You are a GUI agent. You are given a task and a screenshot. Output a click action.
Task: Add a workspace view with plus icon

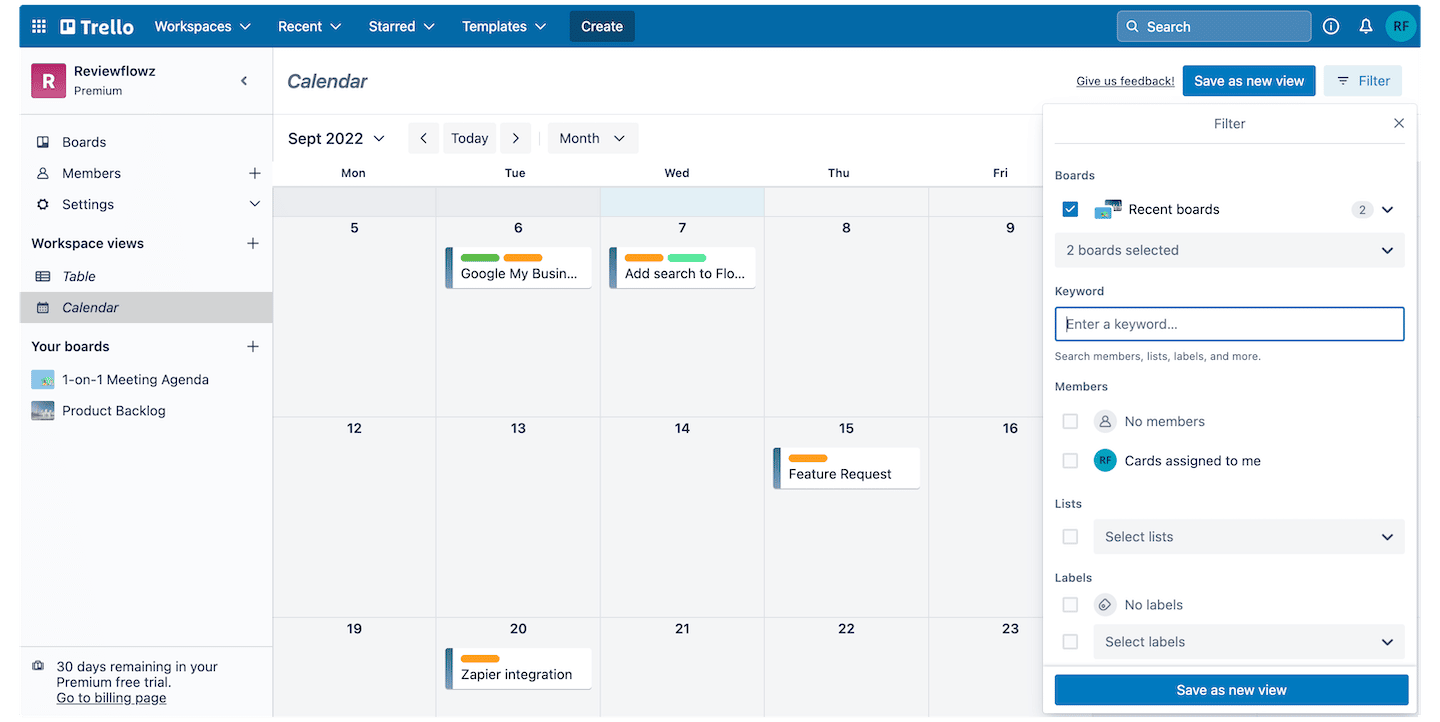click(x=253, y=243)
